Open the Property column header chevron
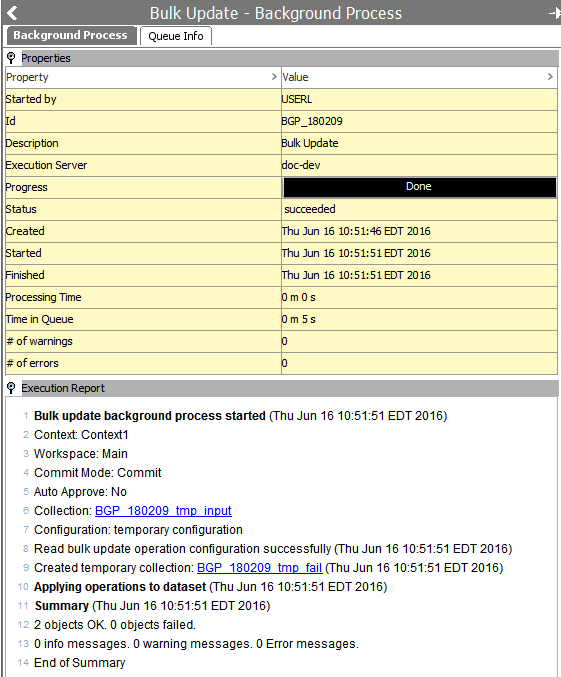This screenshot has width=561, height=677. coord(274,77)
